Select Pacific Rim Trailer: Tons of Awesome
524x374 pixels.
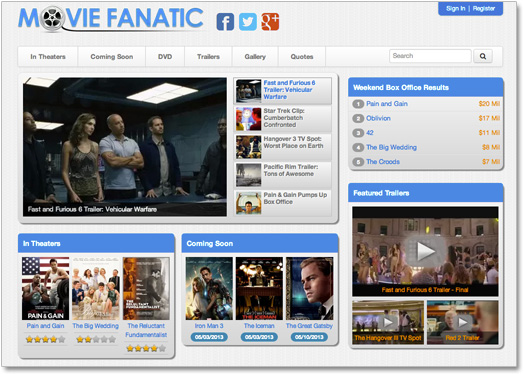click(x=283, y=175)
